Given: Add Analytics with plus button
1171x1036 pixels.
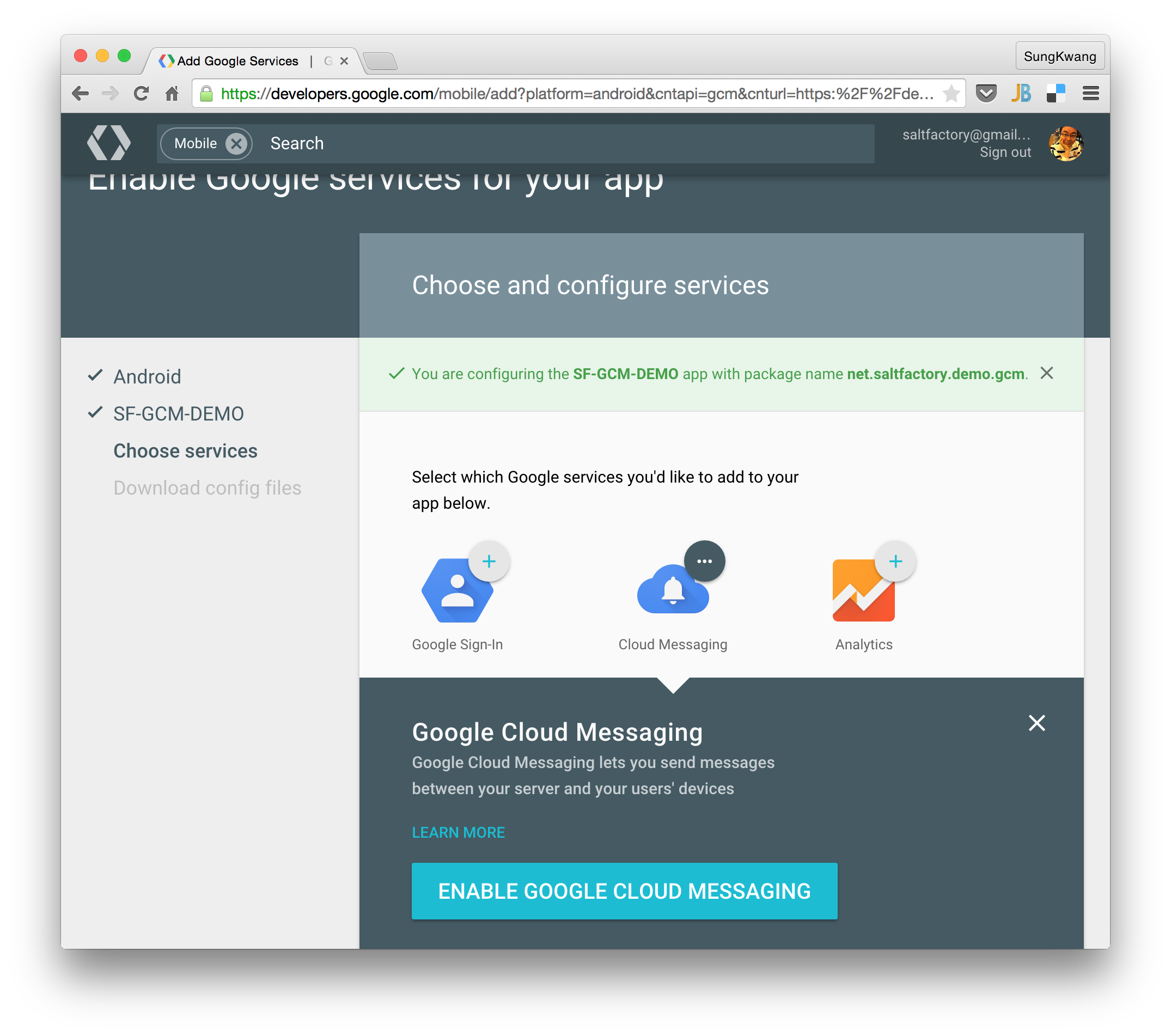Looking at the screenshot, I should pos(895,561).
